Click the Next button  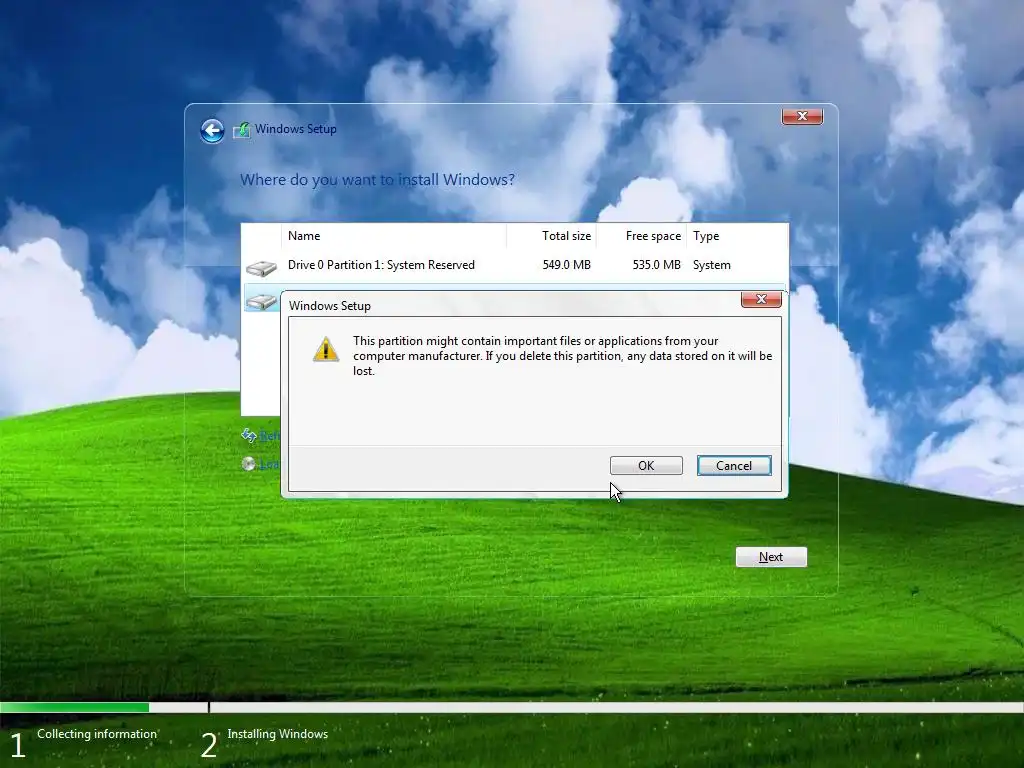(x=771, y=557)
